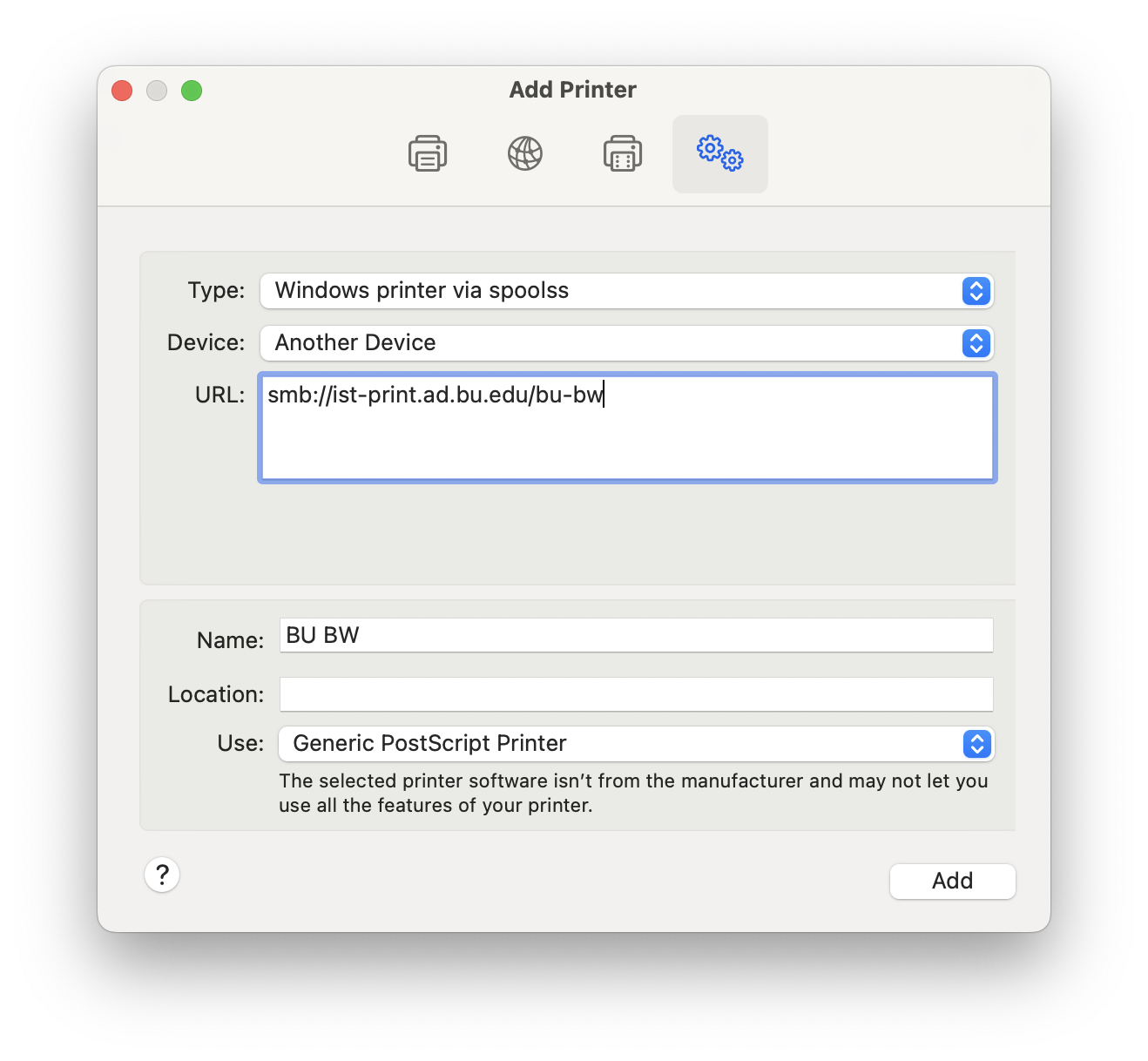The width and height of the screenshot is (1148, 1061).
Task: Click the chevron icon on the Type dropdown
Action: coord(976,291)
